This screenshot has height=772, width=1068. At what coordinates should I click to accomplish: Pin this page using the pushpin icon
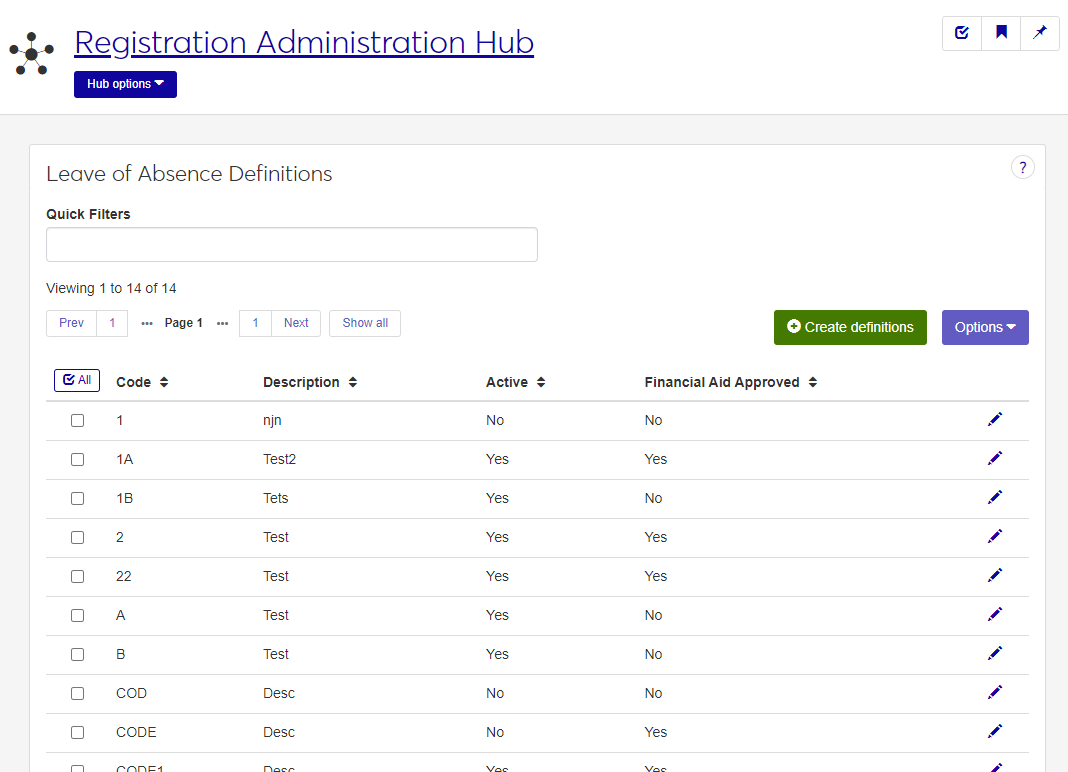click(1040, 33)
